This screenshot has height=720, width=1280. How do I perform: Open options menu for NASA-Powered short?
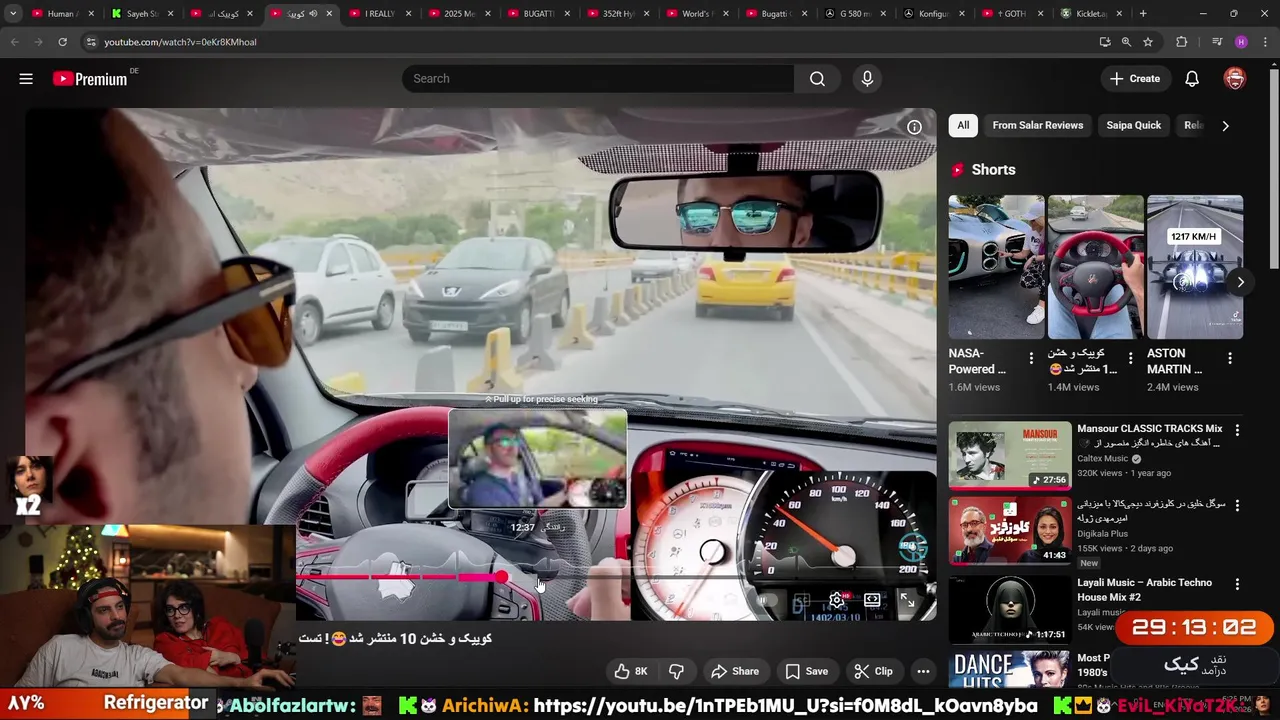(x=1031, y=358)
